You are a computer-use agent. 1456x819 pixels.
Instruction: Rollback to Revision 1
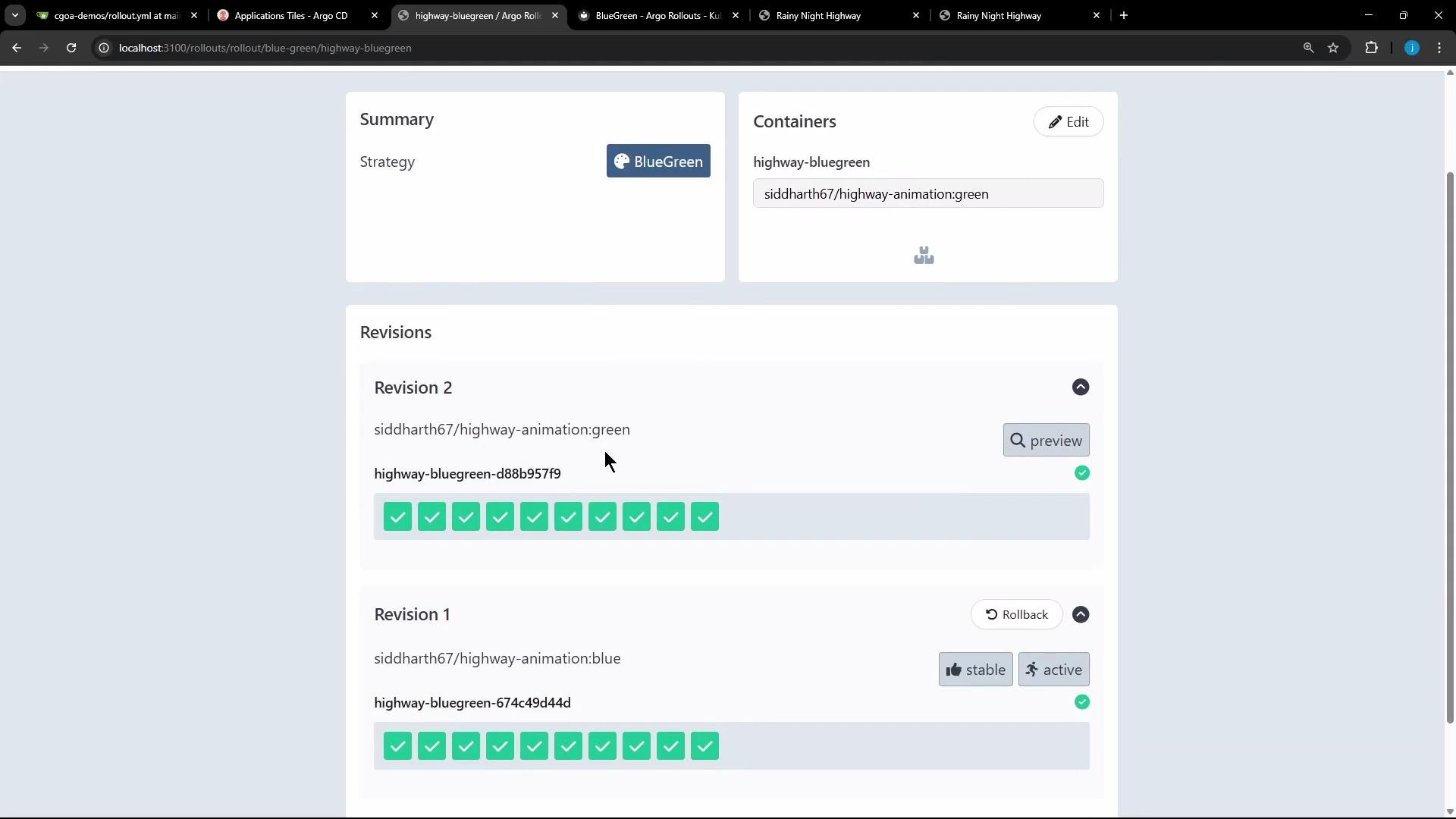coord(1016,614)
